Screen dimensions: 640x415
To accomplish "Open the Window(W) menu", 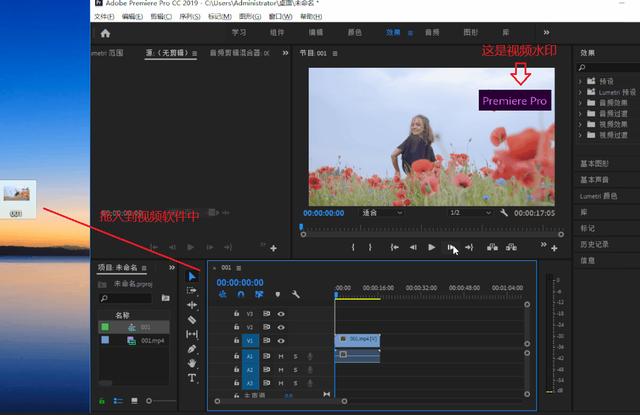I will (281, 16).
